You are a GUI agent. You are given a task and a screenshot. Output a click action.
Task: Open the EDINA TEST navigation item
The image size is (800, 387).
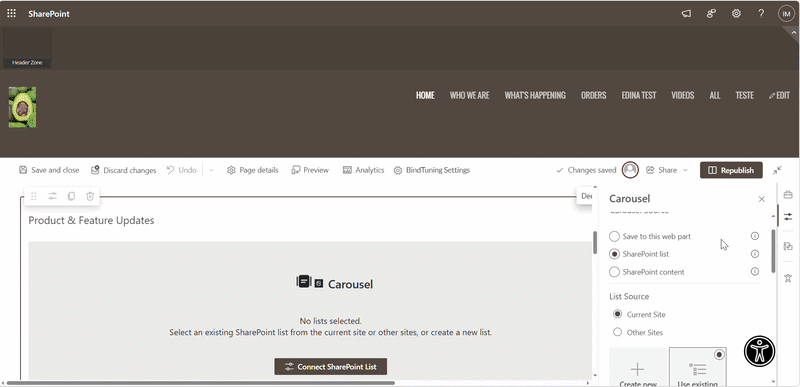[x=639, y=95]
